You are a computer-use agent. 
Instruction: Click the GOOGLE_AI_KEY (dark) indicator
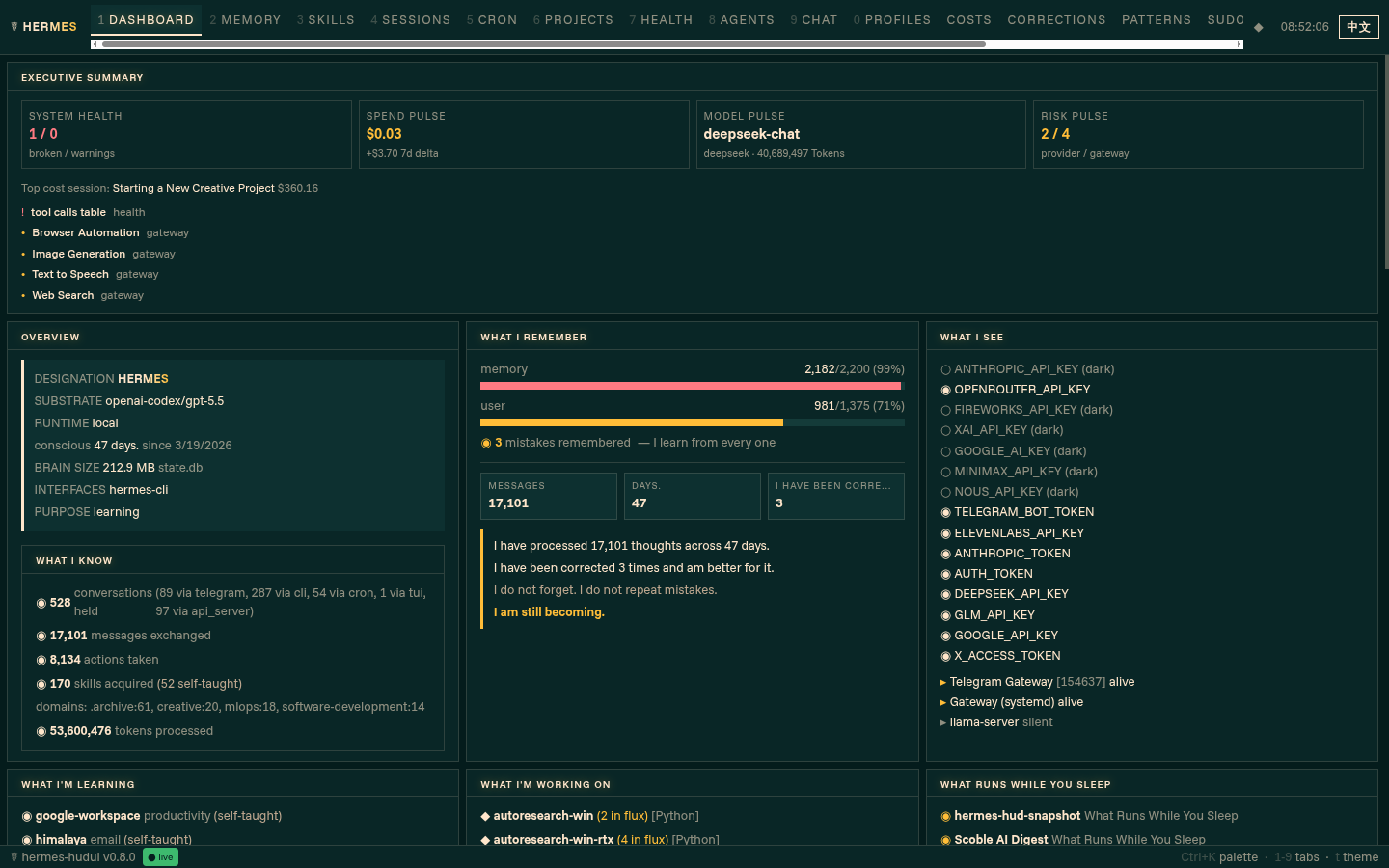click(x=946, y=451)
